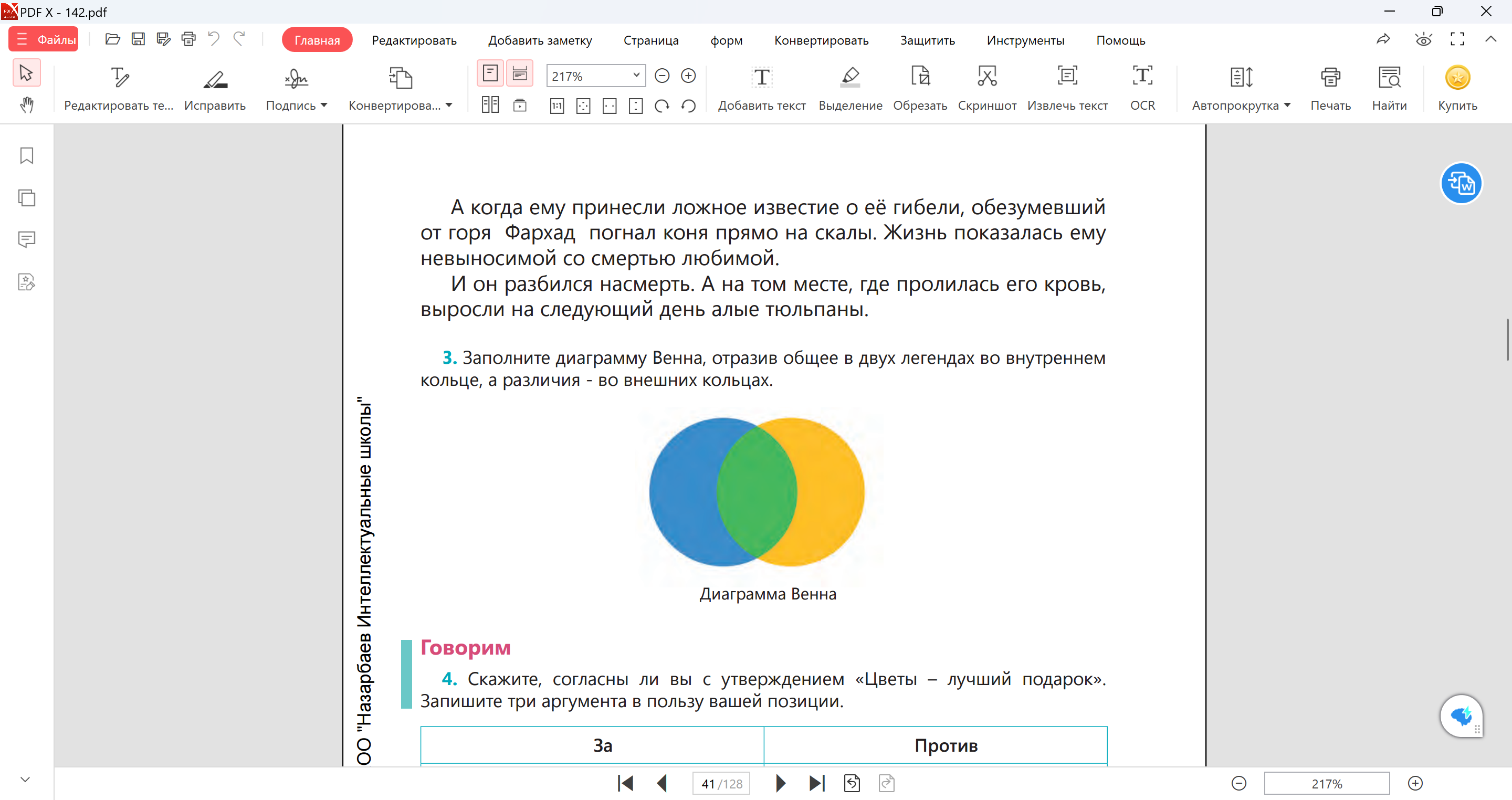
Task: Select the OCR tool
Action: click(1142, 87)
